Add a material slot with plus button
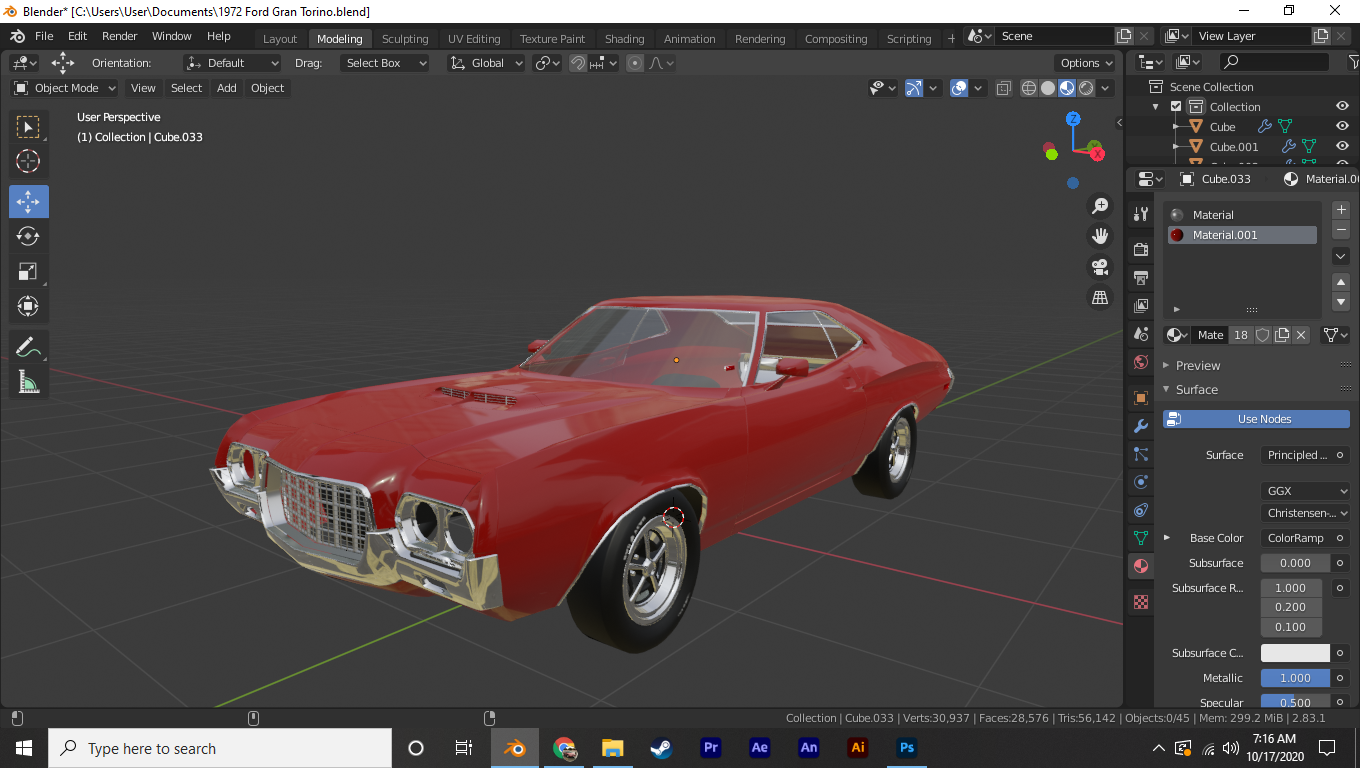This screenshot has width=1360, height=768. click(1342, 210)
